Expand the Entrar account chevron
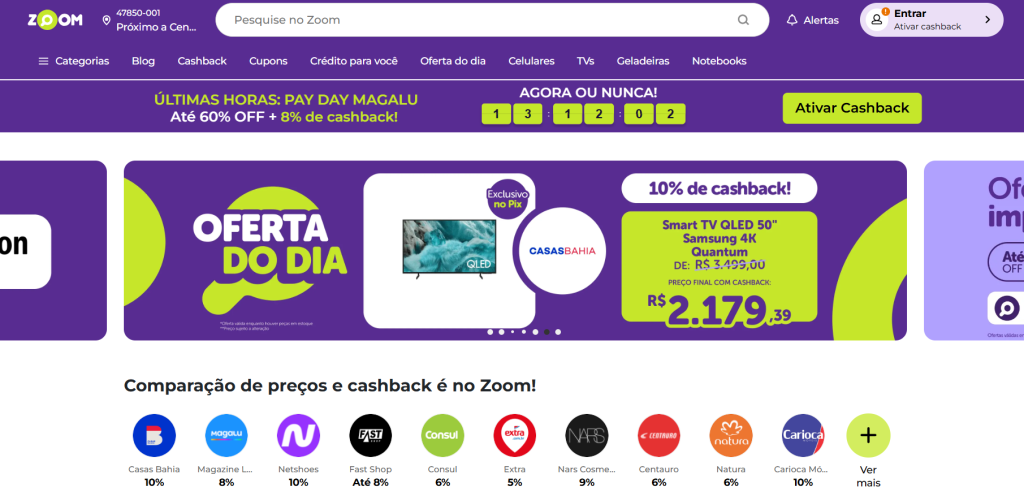The width and height of the screenshot is (1024, 496). (987, 20)
